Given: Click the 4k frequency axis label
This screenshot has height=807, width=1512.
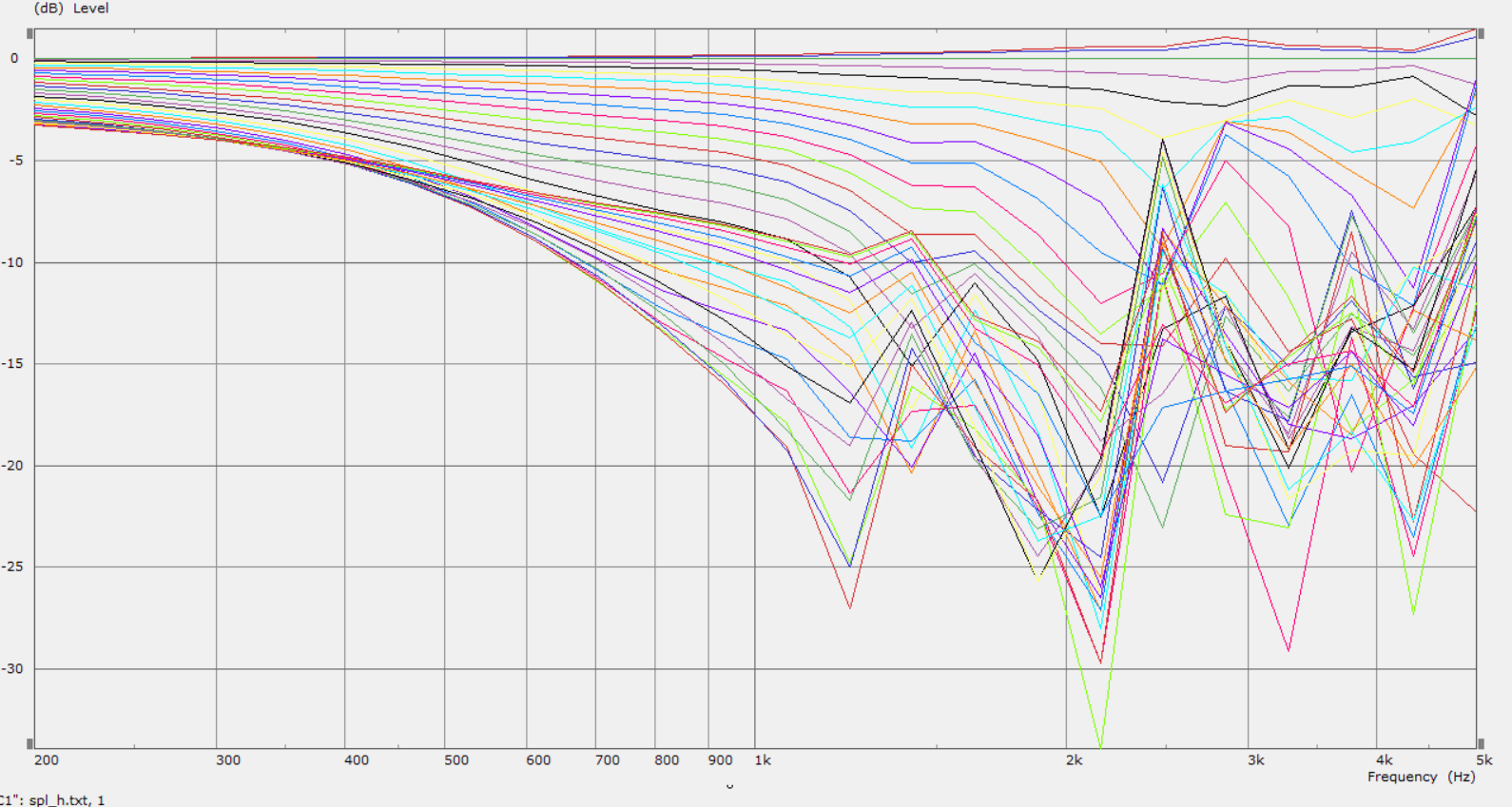Looking at the screenshot, I should (1385, 760).
